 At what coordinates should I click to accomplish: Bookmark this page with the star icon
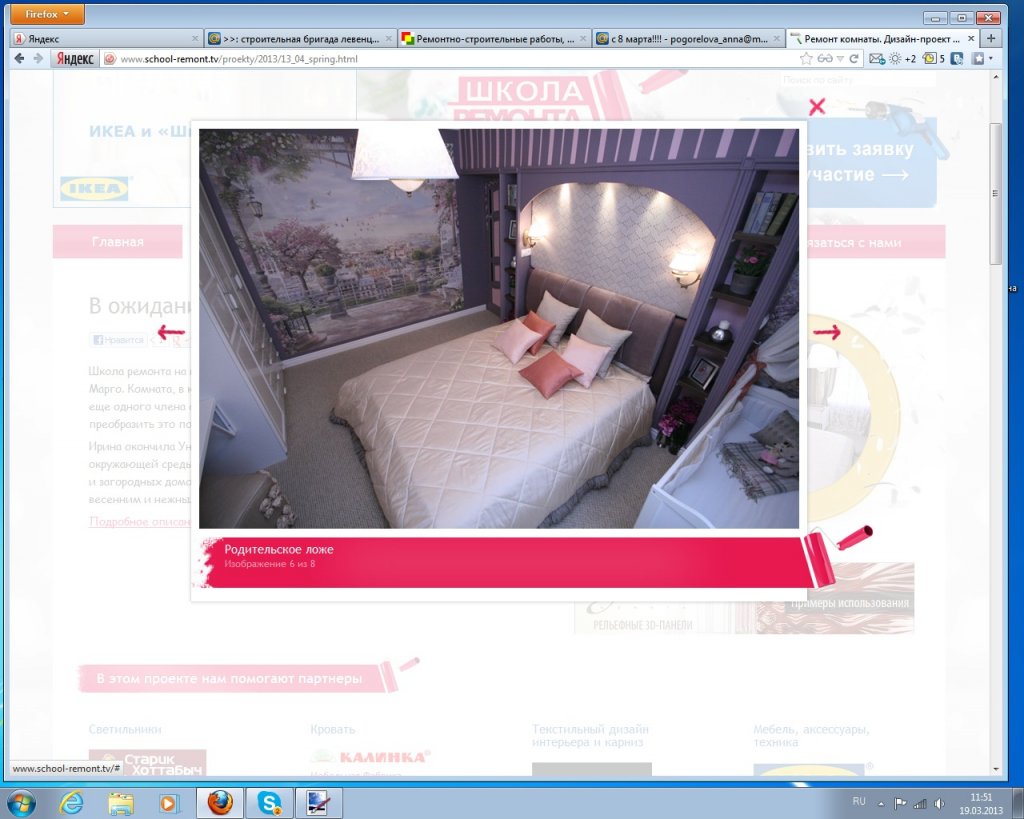coord(807,59)
